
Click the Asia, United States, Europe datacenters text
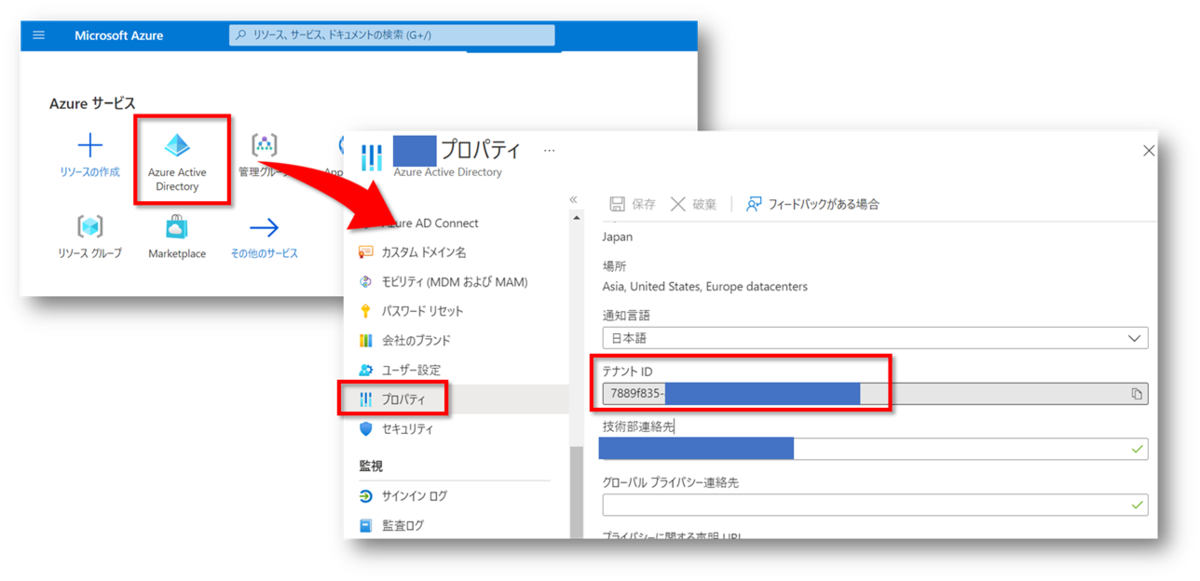point(705,286)
